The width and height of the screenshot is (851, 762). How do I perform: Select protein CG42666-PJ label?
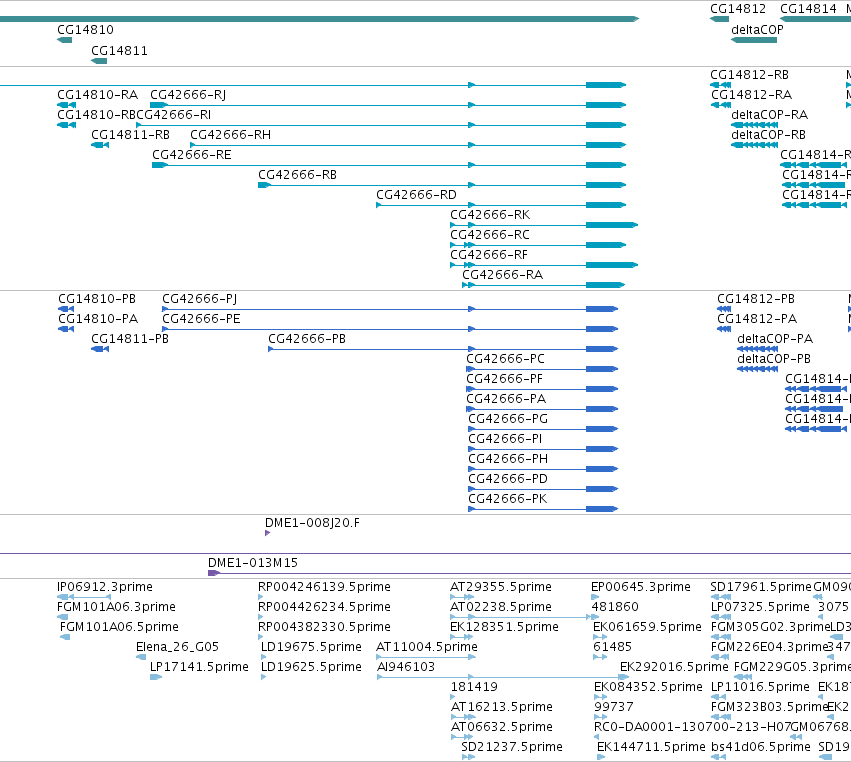(200, 299)
